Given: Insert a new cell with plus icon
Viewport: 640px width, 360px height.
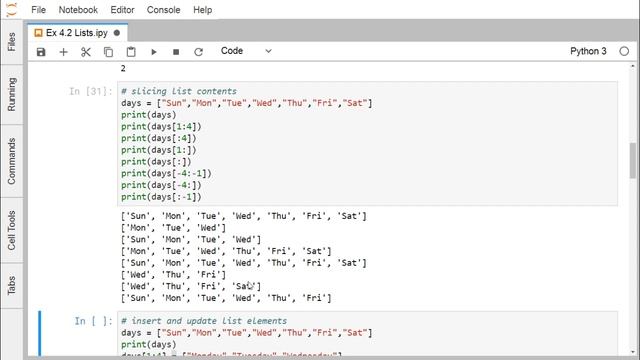Looking at the screenshot, I should point(63,52).
